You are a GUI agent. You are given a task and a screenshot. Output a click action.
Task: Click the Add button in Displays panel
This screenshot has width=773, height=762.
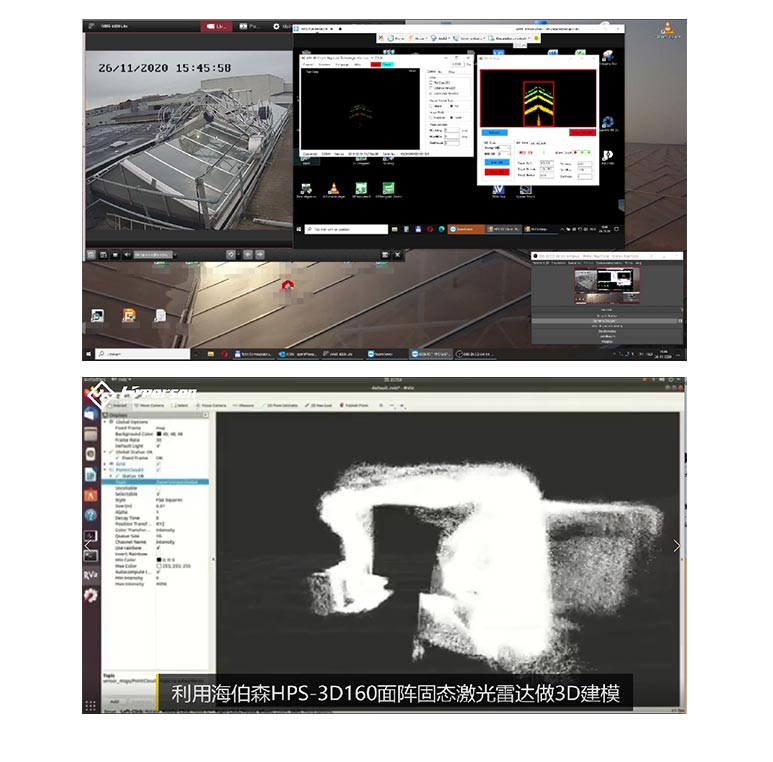click(115, 701)
